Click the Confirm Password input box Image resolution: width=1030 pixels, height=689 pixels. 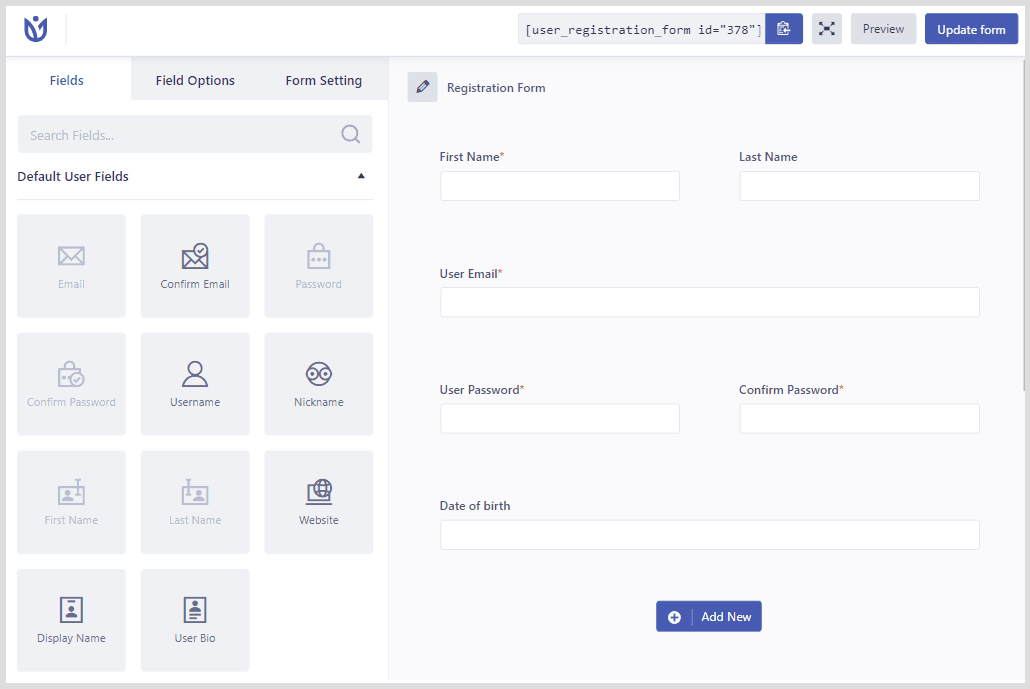pyautogui.click(x=859, y=418)
